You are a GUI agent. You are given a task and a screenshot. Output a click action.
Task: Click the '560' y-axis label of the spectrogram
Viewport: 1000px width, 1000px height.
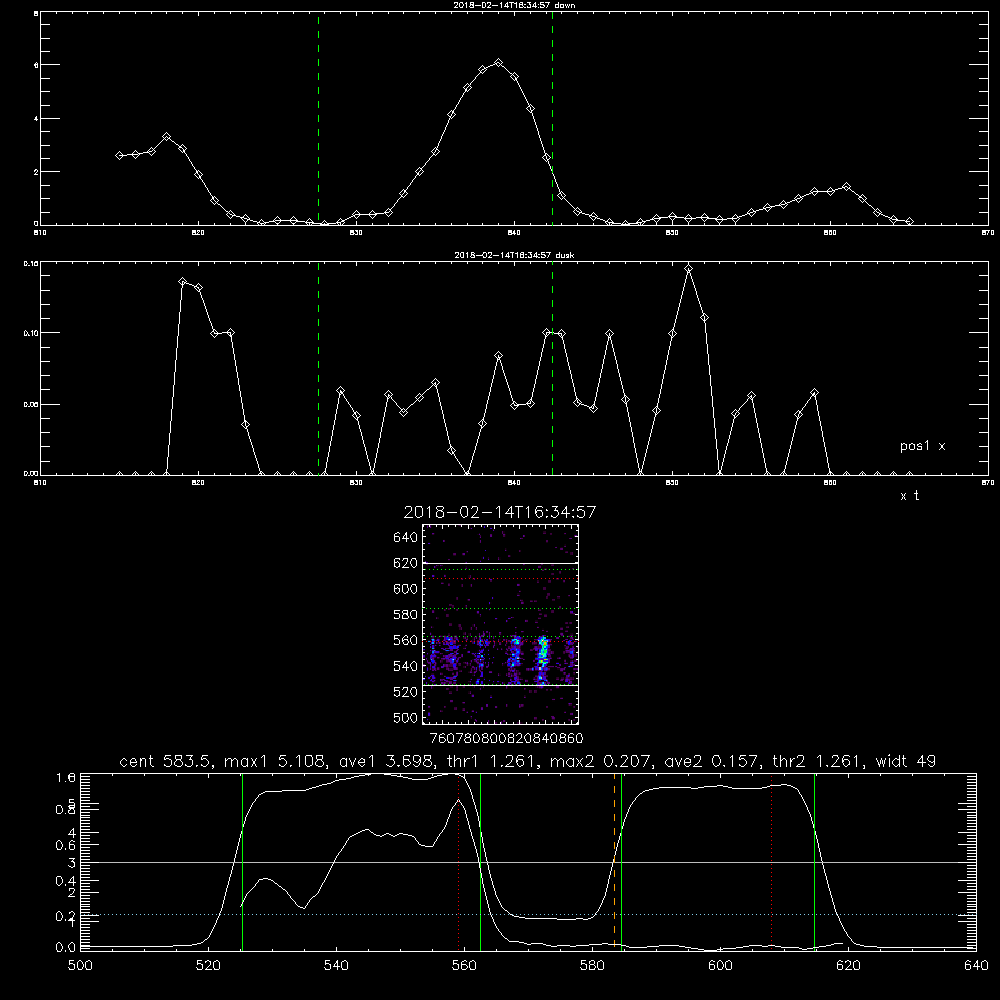point(406,640)
